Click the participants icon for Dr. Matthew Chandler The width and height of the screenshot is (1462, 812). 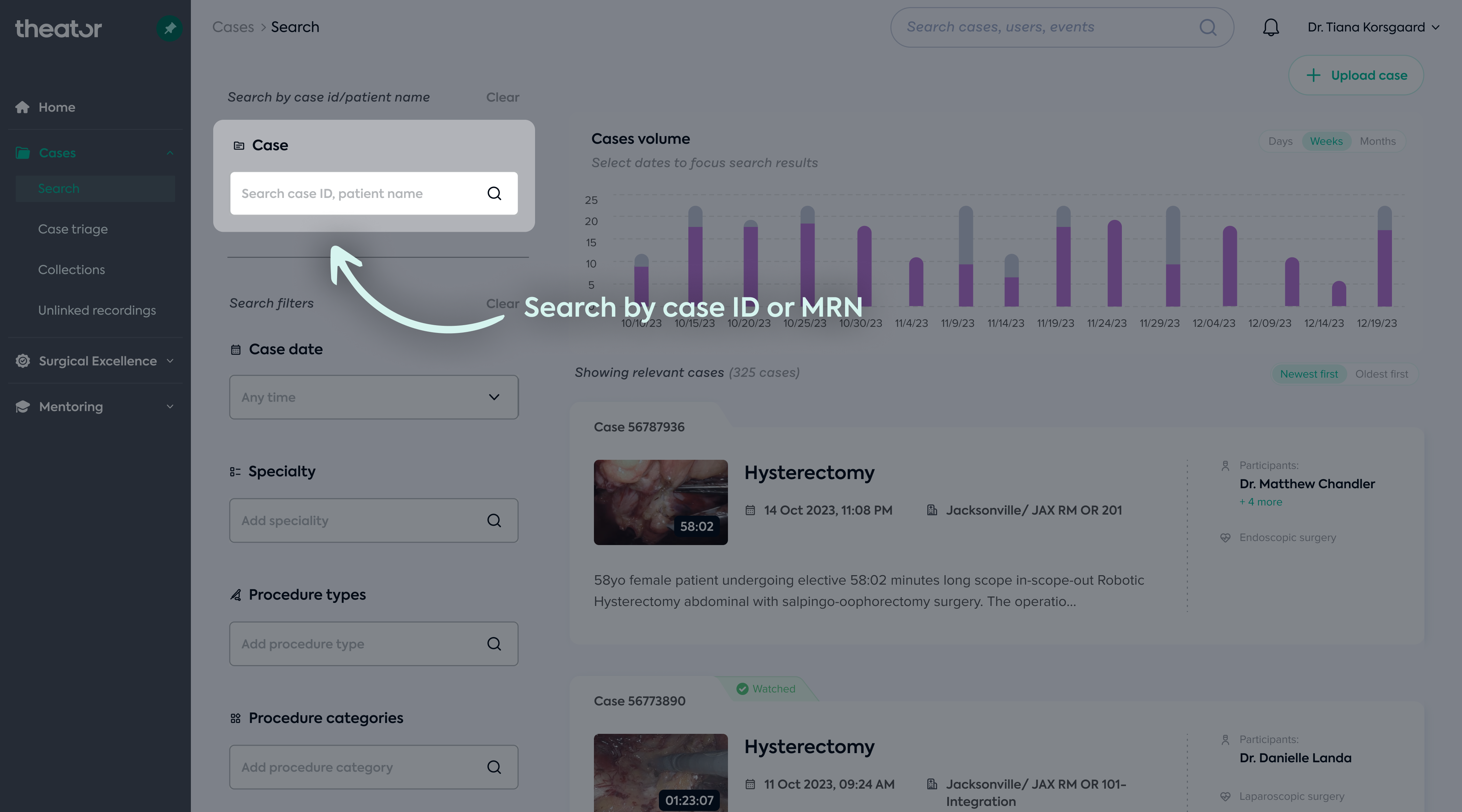[1225, 466]
